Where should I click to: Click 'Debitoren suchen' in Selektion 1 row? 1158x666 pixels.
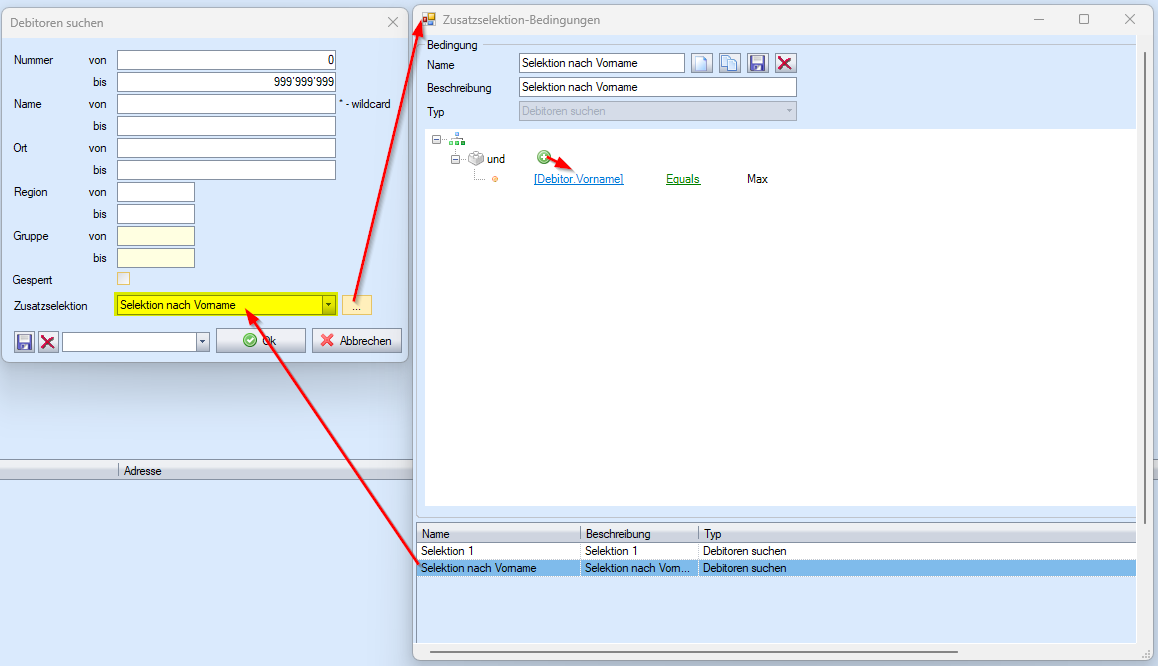tap(744, 551)
